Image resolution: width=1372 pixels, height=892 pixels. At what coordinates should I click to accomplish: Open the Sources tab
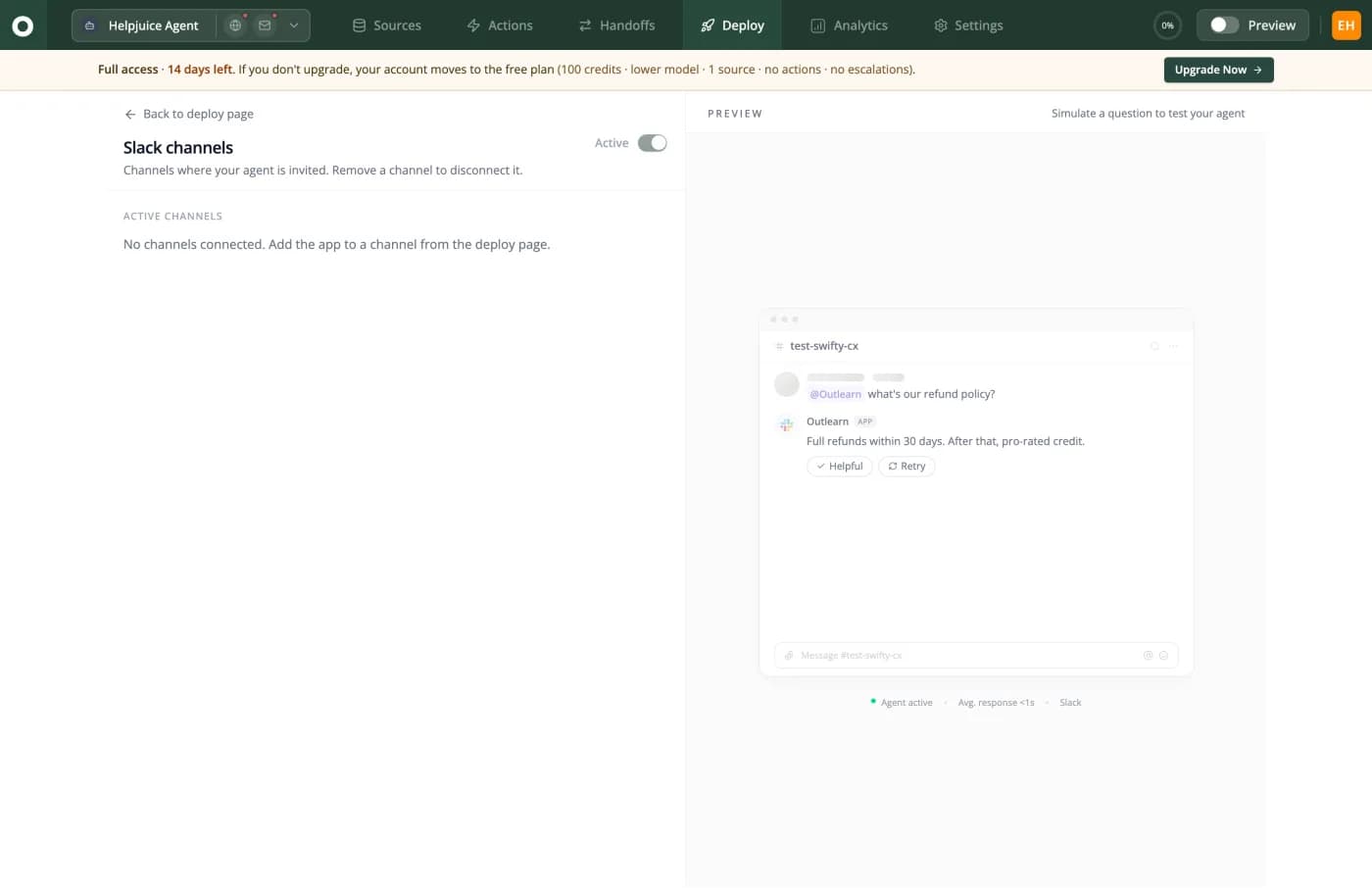point(386,25)
